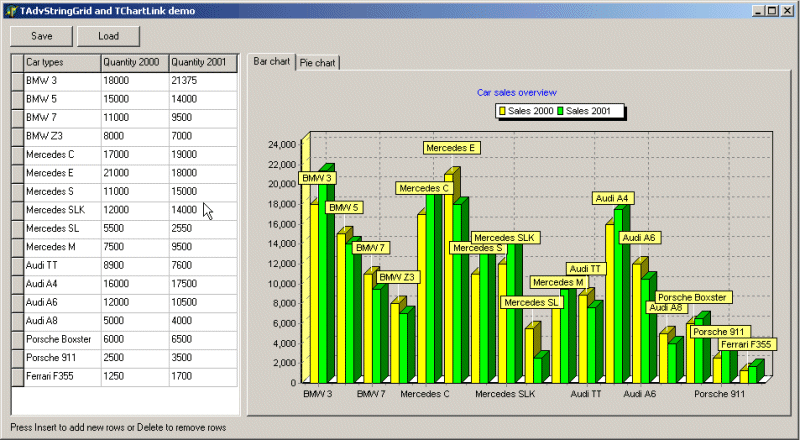Click the green Sales 2001 legend swatch
This screenshot has height=440, width=800.
560,111
